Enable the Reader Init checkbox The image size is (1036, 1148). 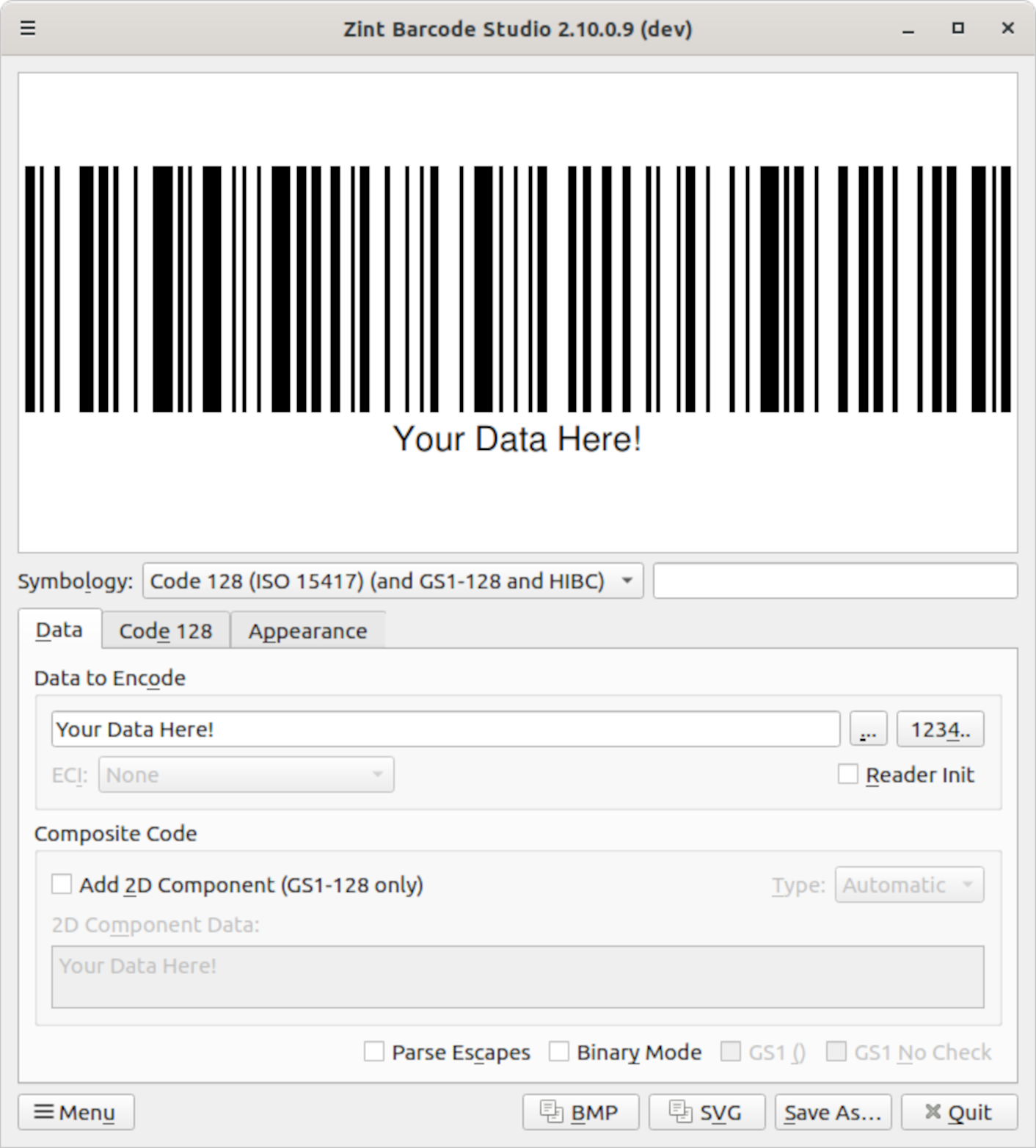click(x=848, y=774)
